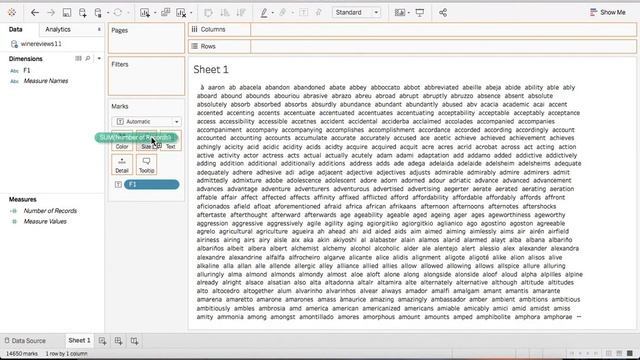Click the Detail marks card button
Screen dimensions: 640x360
pyautogui.click(x=122, y=165)
